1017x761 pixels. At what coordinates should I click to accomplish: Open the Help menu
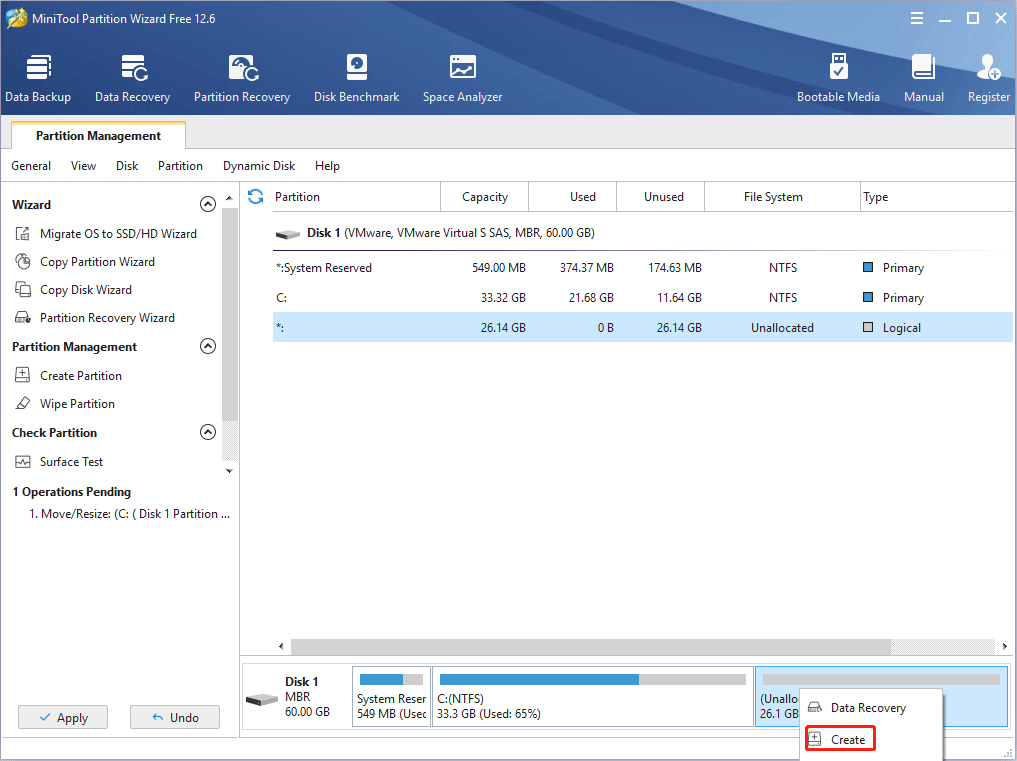[328, 165]
